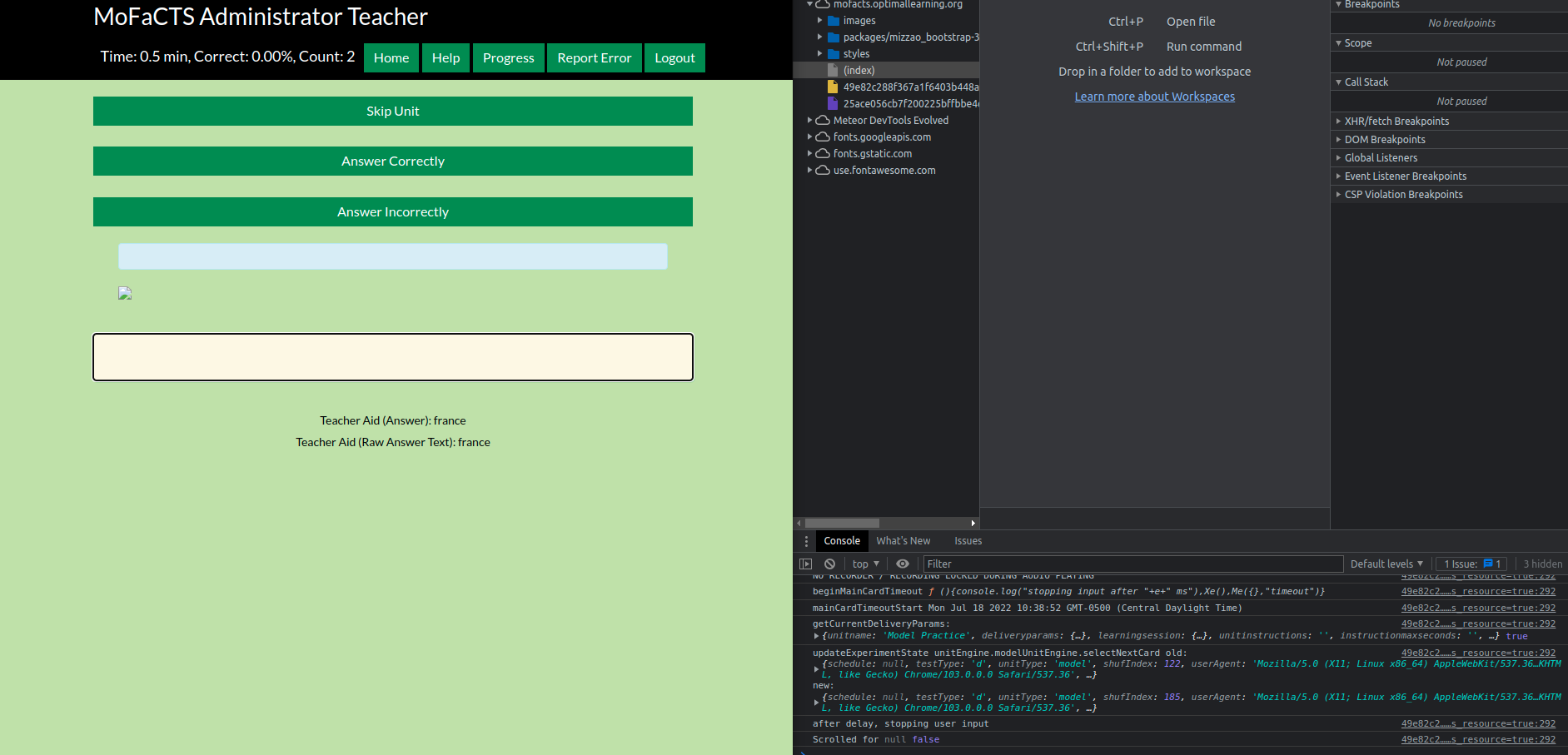Open the purple 25ace056 file
Viewport: 1568px width, 755px height.
[834, 103]
